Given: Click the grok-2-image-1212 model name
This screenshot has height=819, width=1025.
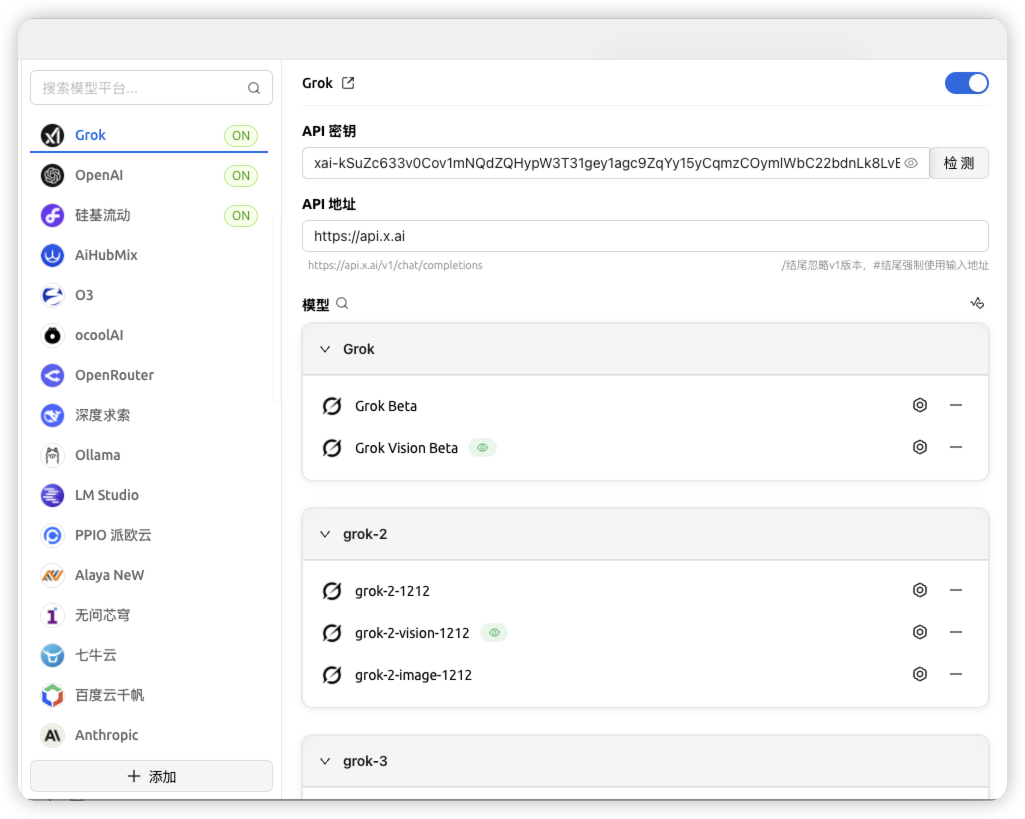Looking at the screenshot, I should click(x=413, y=675).
